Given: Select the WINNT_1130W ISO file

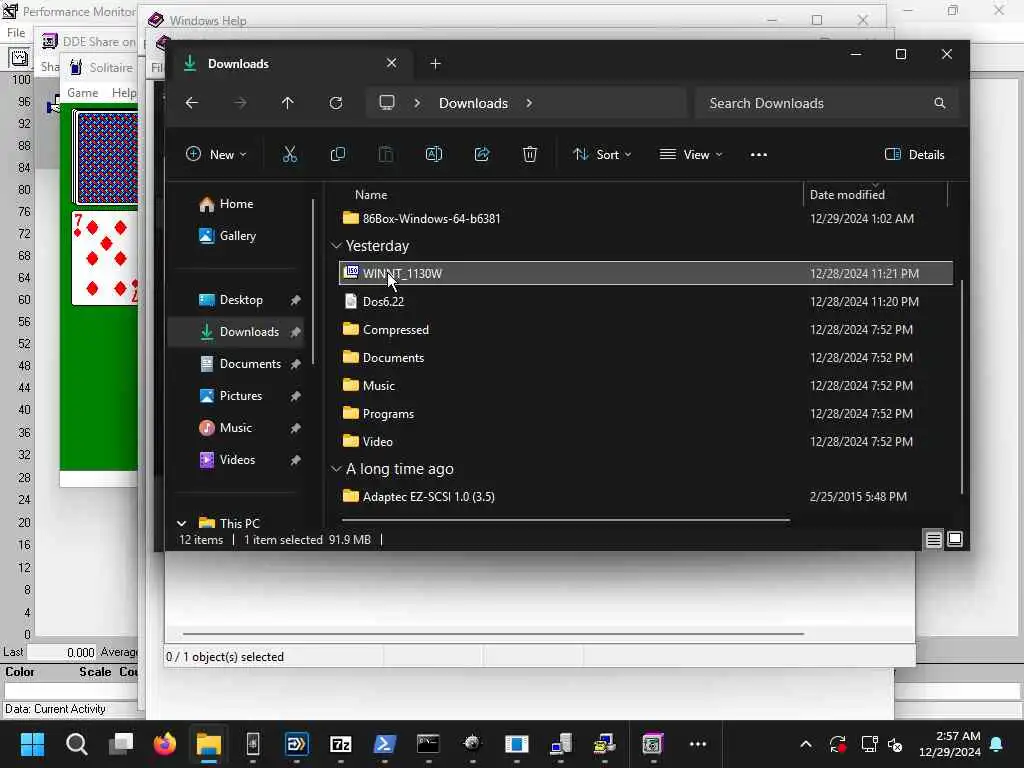Looking at the screenshot, I should pos(645,274).
